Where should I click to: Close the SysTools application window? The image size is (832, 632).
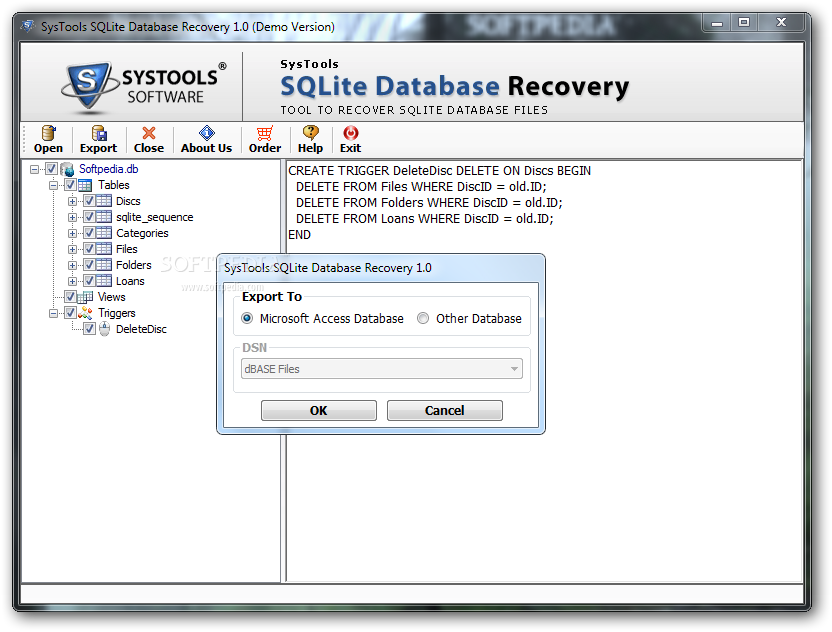[781, 23]
